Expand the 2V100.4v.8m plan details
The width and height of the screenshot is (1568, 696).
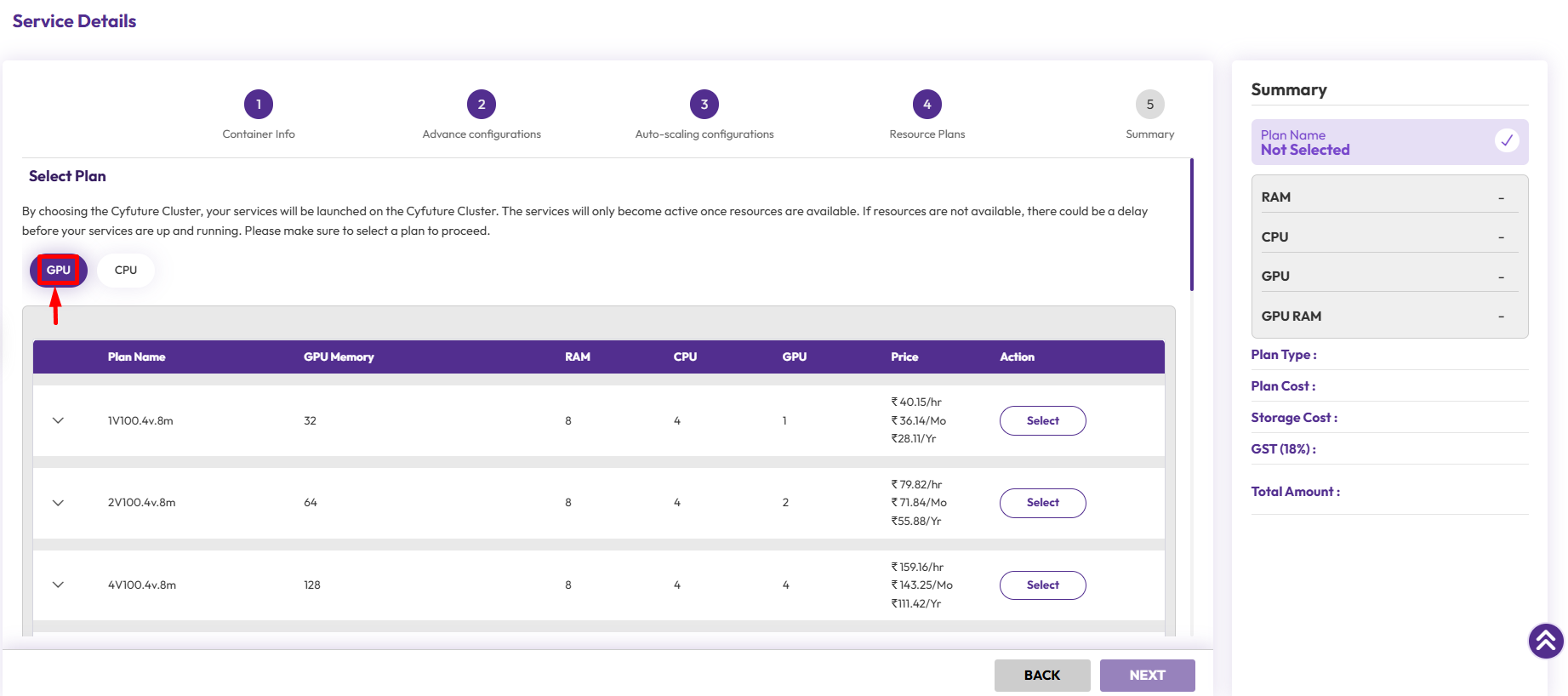click(x=58, y=503)
